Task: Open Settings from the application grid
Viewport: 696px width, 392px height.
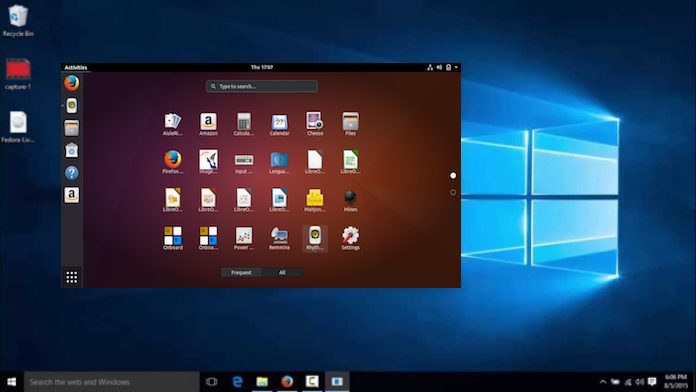Action: point(350,238)
